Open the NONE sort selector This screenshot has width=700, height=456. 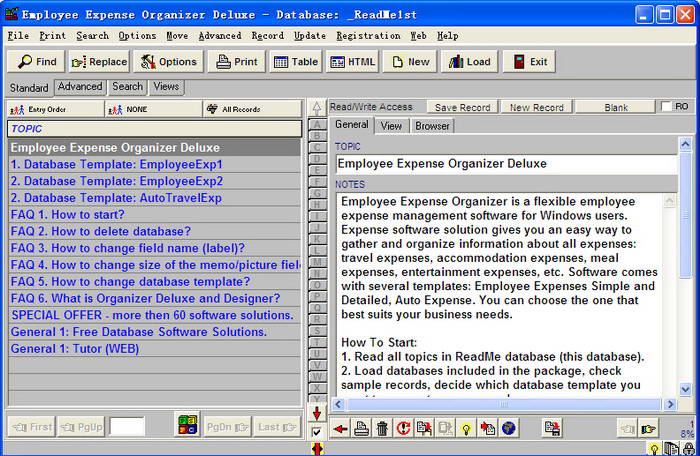[x=154, y=109]
